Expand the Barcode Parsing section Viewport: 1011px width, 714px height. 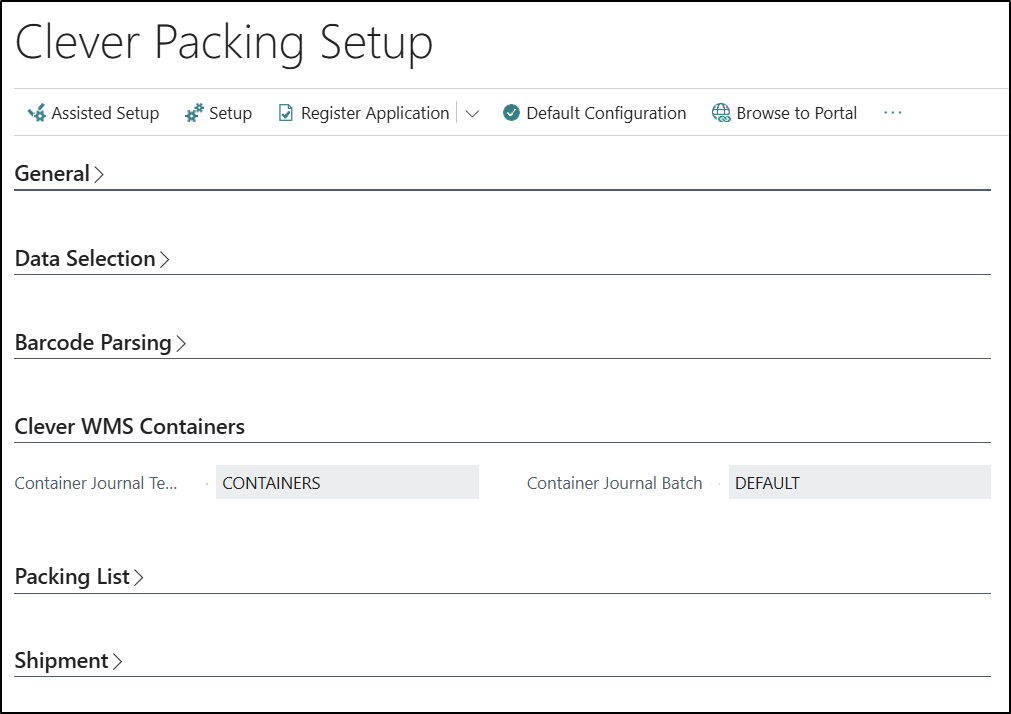pos(100,343)
